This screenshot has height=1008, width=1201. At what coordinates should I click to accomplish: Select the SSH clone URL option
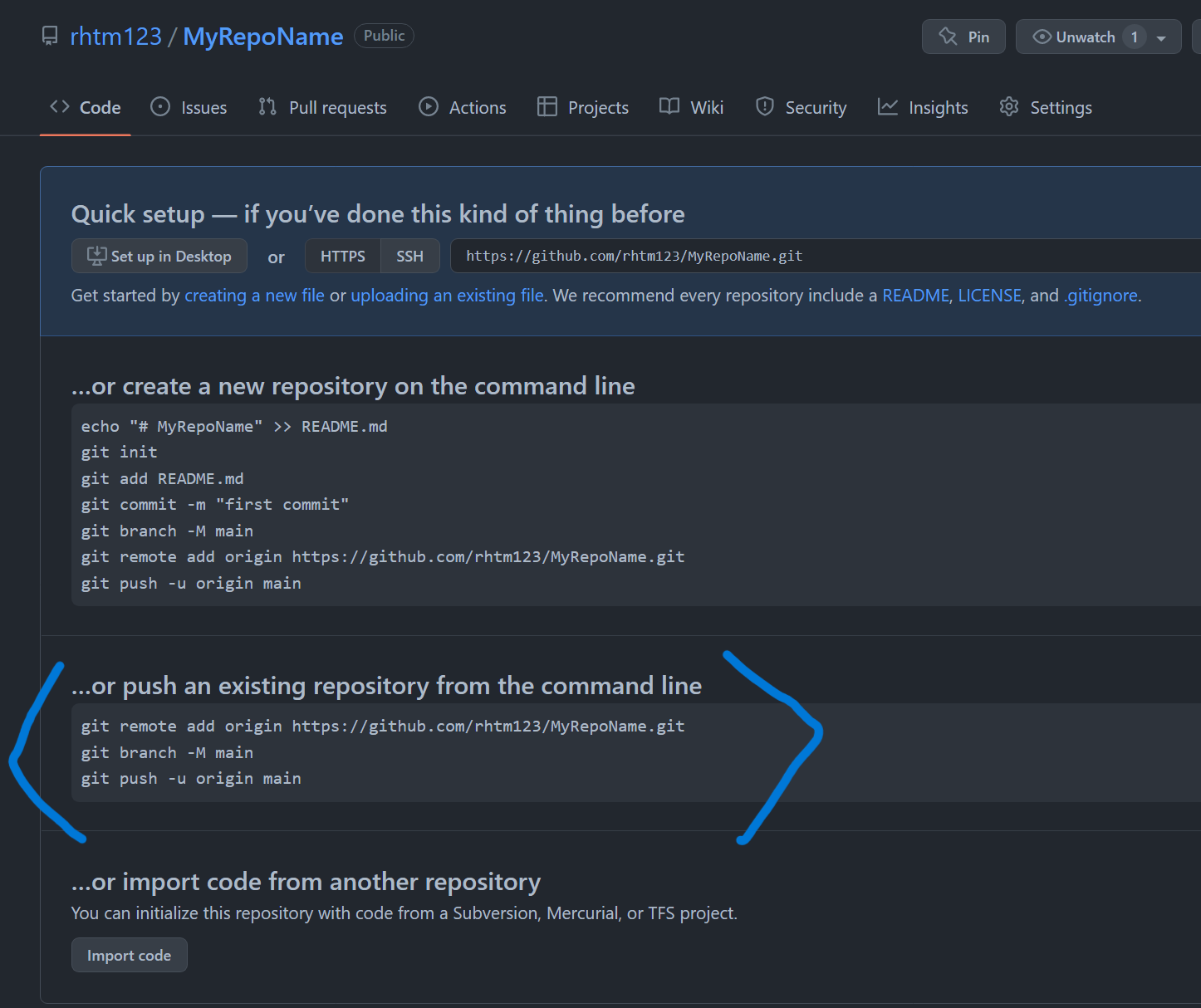click(410, 256)
